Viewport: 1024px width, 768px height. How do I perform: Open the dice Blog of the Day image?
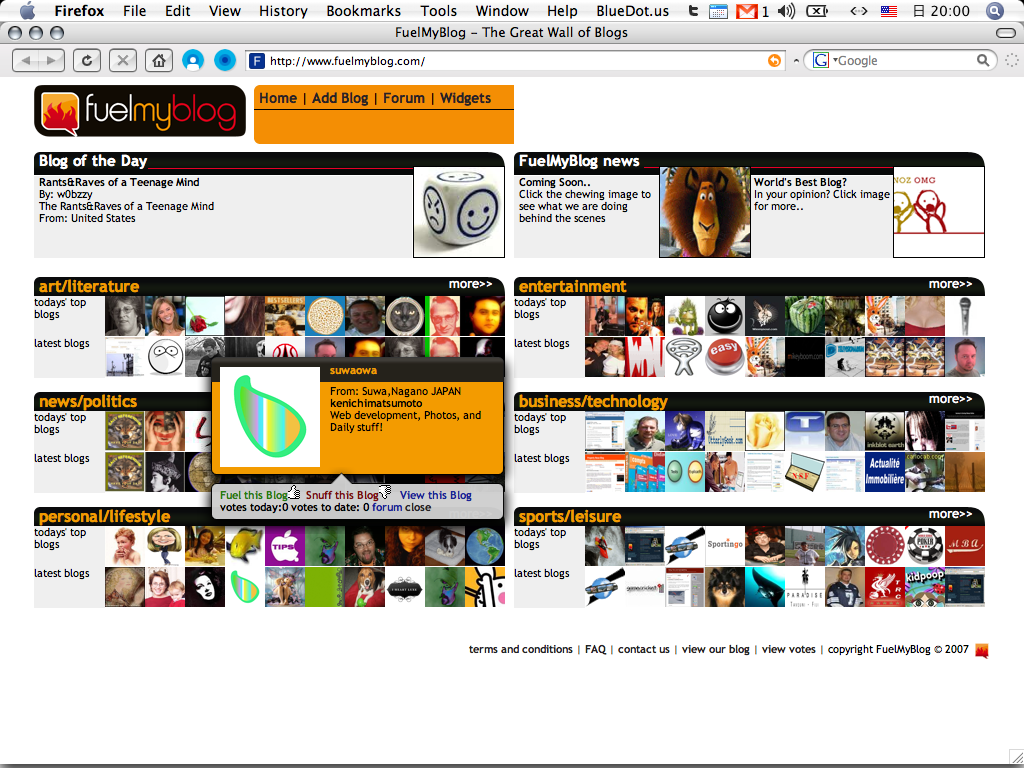459,212
